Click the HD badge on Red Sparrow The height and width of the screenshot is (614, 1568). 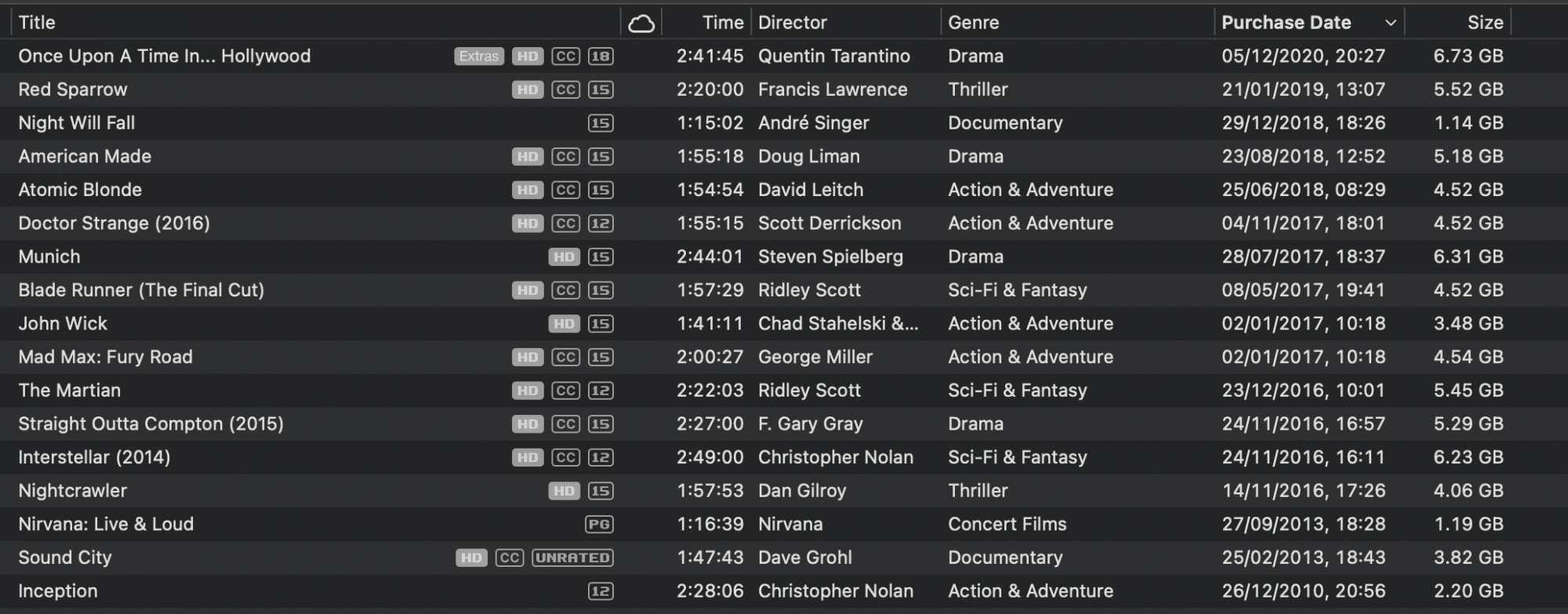point(528,90)
